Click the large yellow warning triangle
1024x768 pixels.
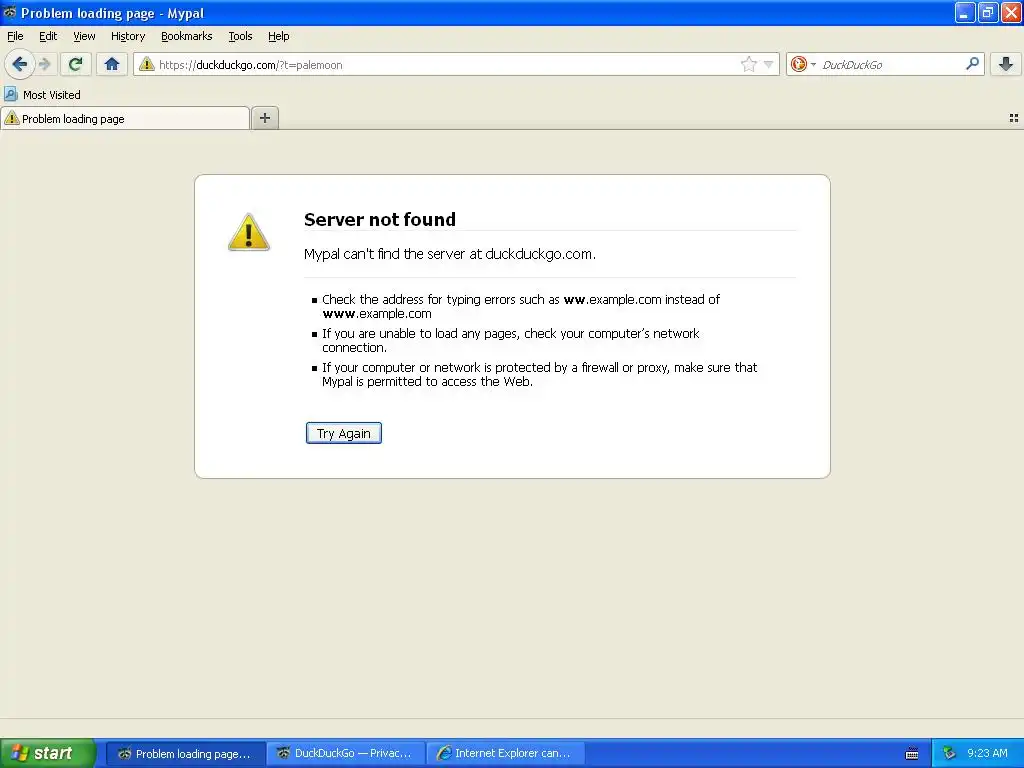pos(249,232)
